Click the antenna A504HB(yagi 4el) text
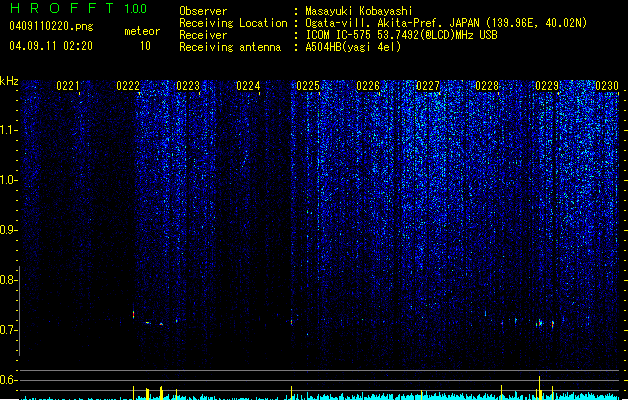The width and height of the screenshot is (629, 400). (353, 47)
